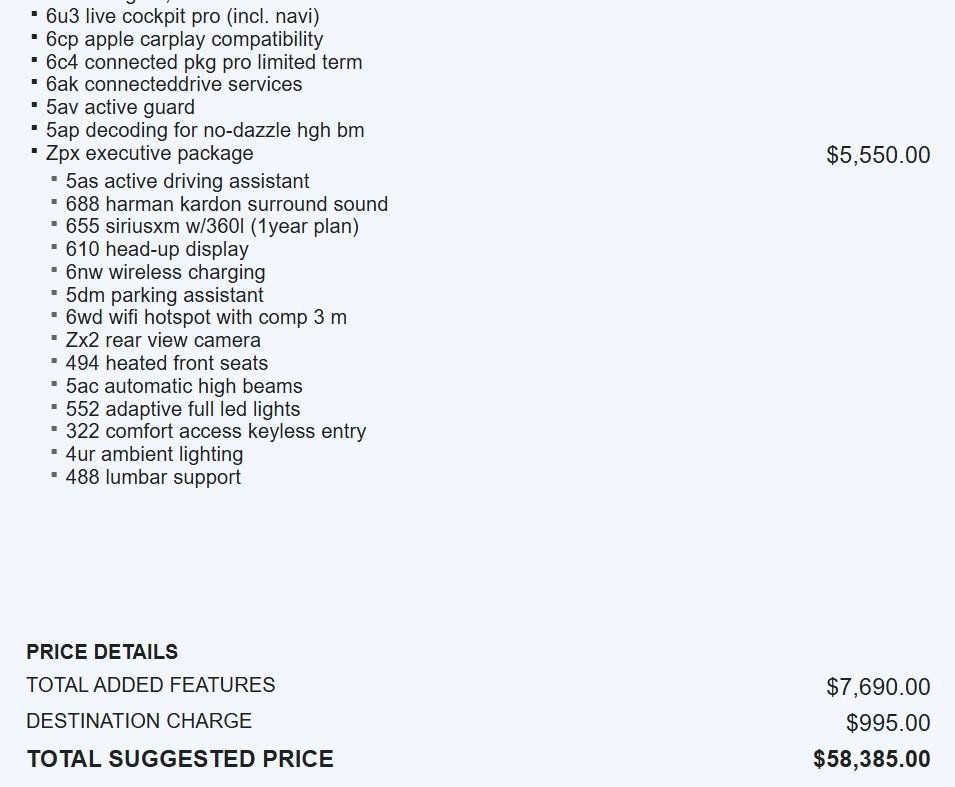
Task: Click the $7,690.00 total added features amount
Action: pos(877,687)
